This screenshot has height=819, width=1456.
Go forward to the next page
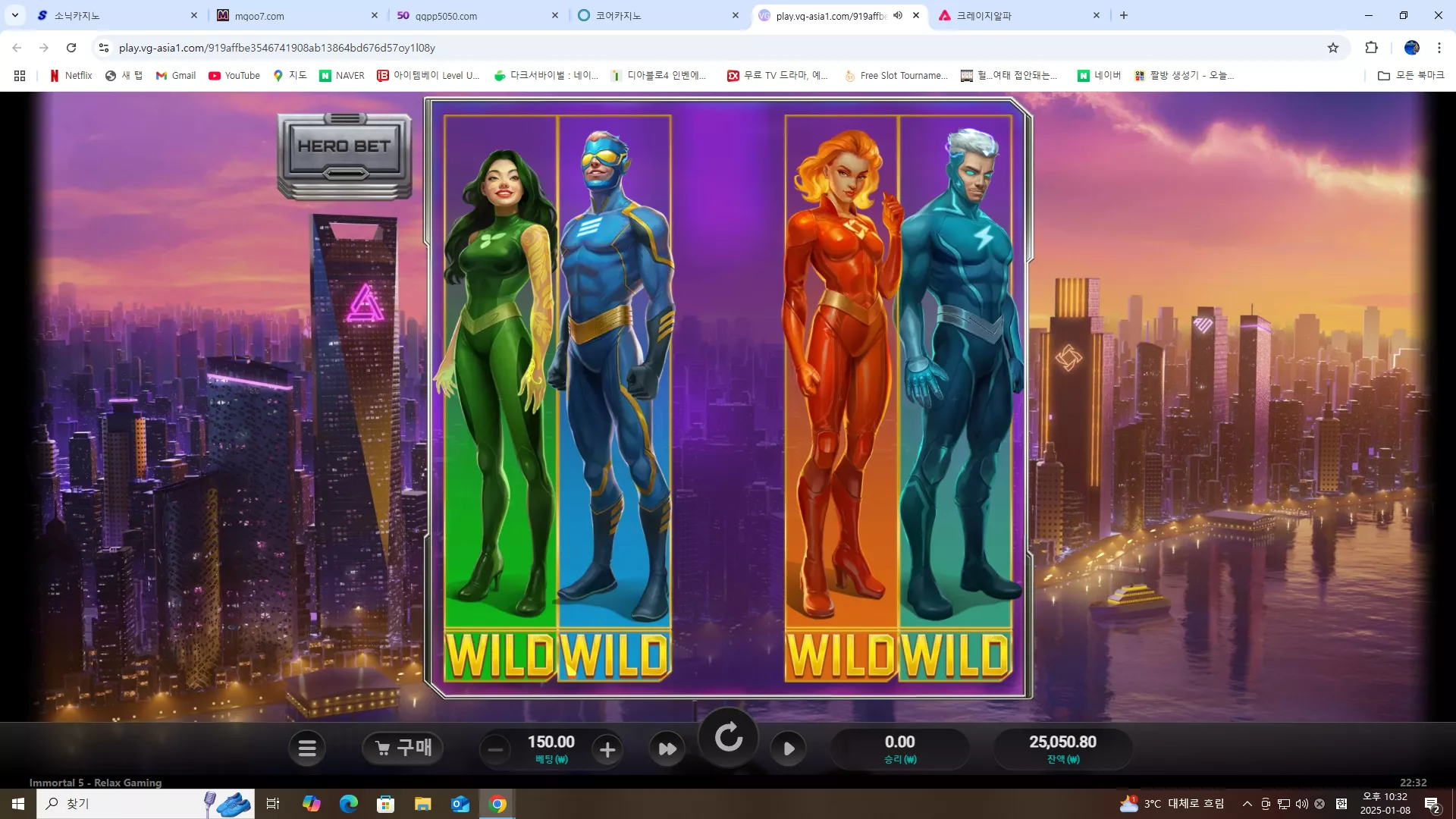point(44,48)
